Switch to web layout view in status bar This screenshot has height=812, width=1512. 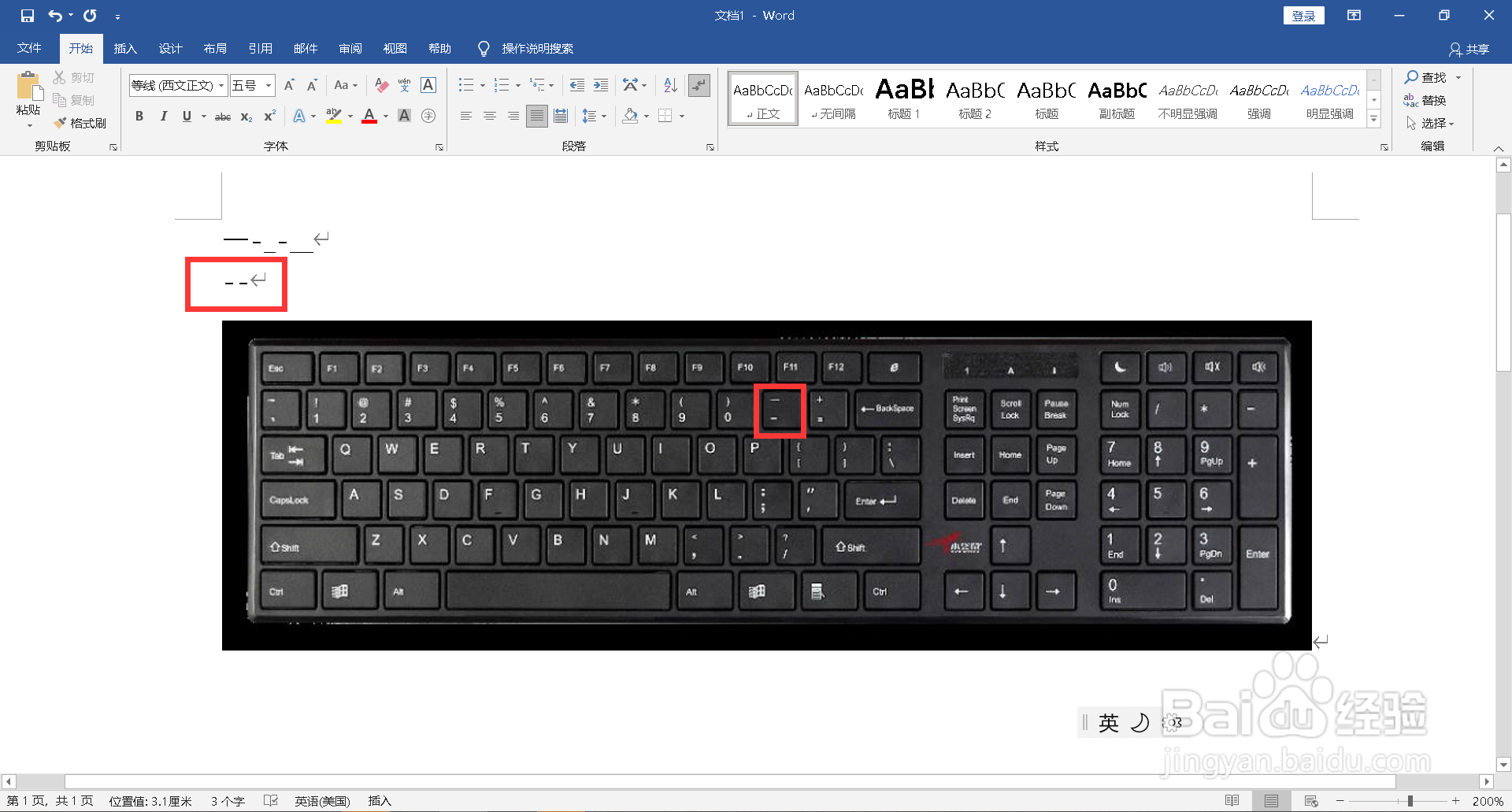point(1311,801)
